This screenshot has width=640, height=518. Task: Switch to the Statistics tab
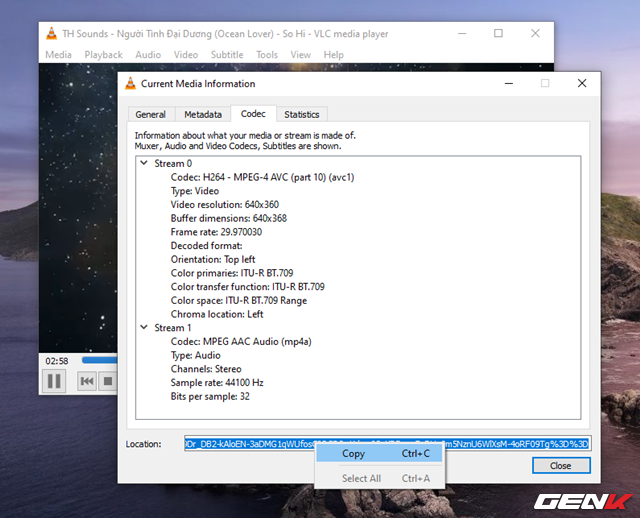[x=302, y=114]
